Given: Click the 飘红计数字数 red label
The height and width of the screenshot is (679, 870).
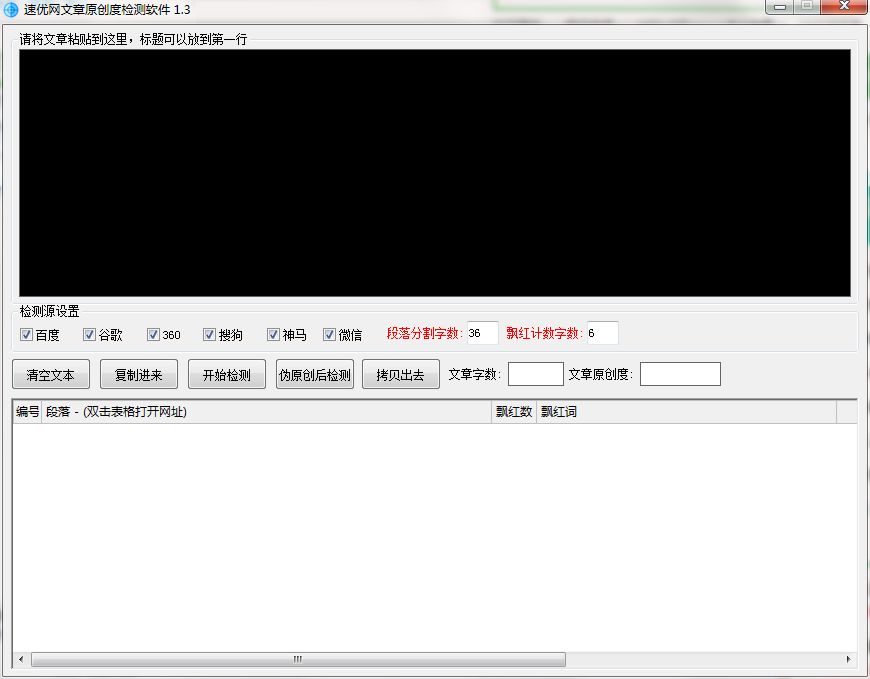Looking at the screenshot, I should coord(544,333).
